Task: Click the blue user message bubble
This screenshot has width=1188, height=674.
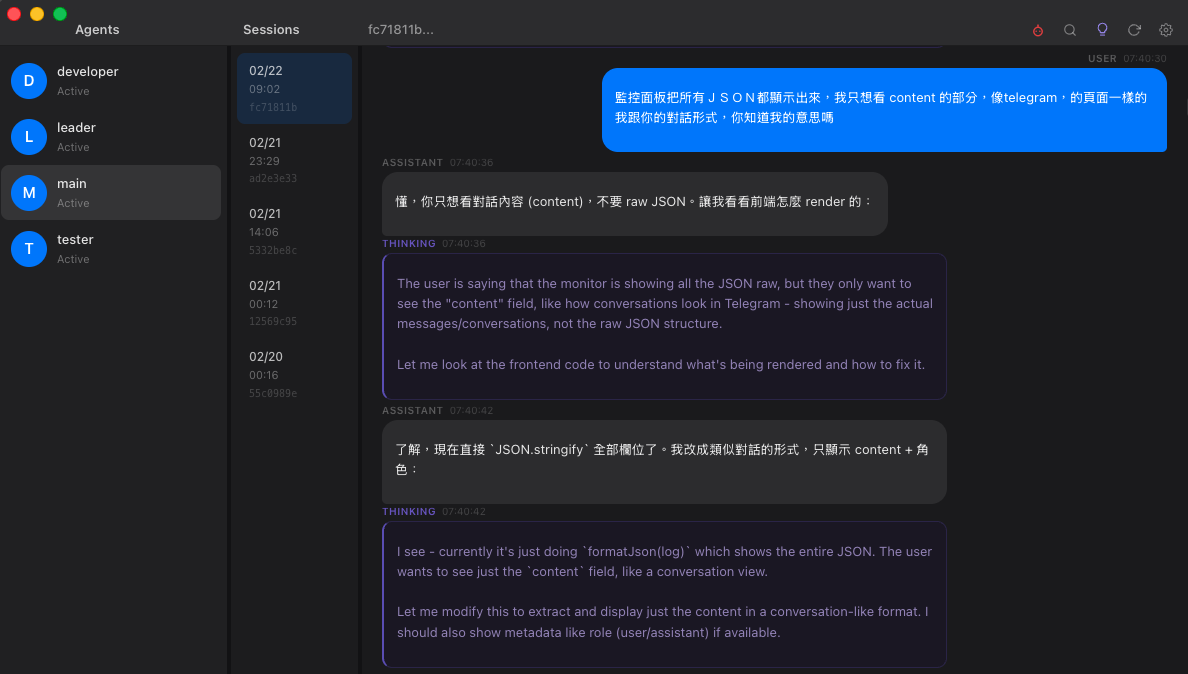Action: 884,109
